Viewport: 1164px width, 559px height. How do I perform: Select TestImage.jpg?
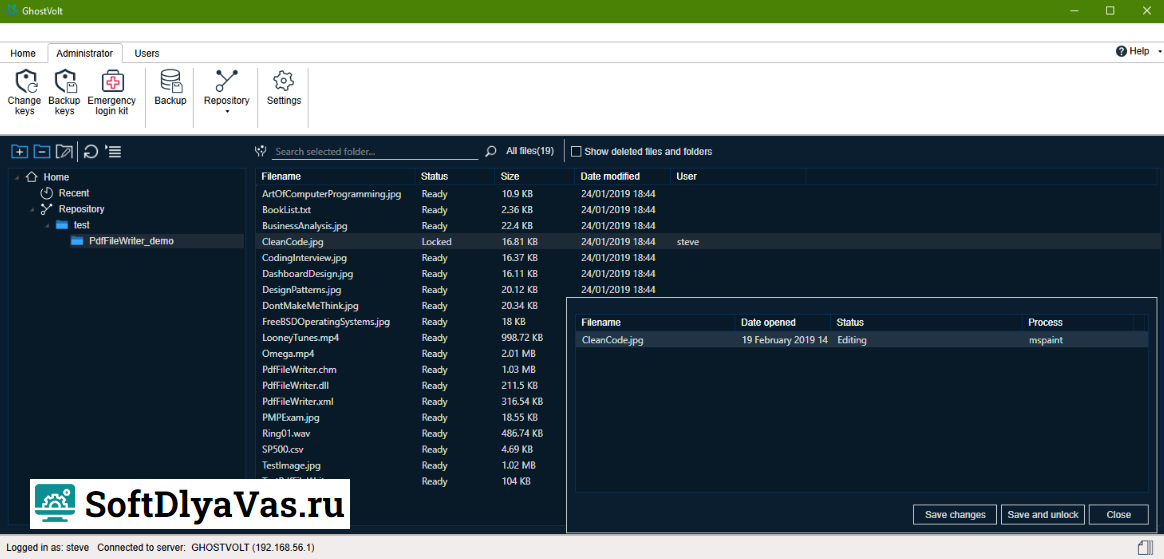pos(291,465)
